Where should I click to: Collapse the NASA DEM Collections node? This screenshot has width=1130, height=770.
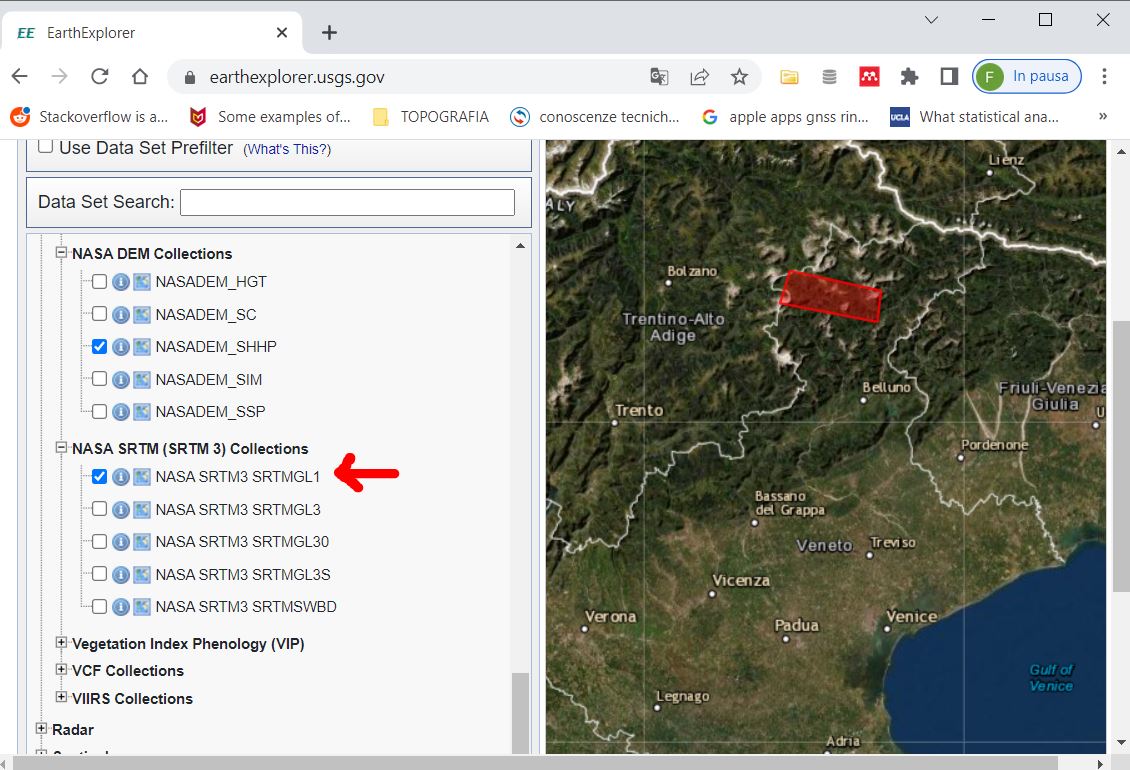click(61, 253)
